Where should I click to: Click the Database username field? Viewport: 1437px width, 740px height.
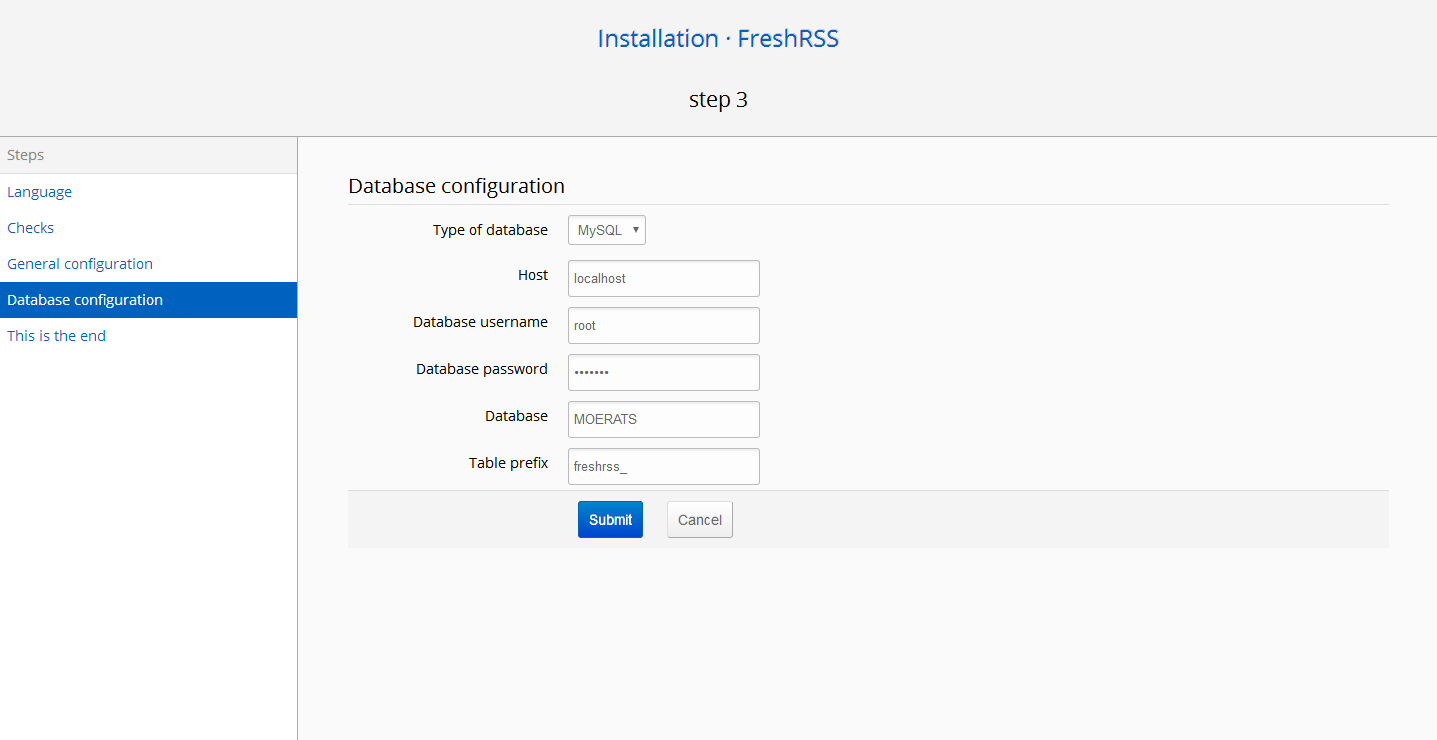tap(664, 326)
